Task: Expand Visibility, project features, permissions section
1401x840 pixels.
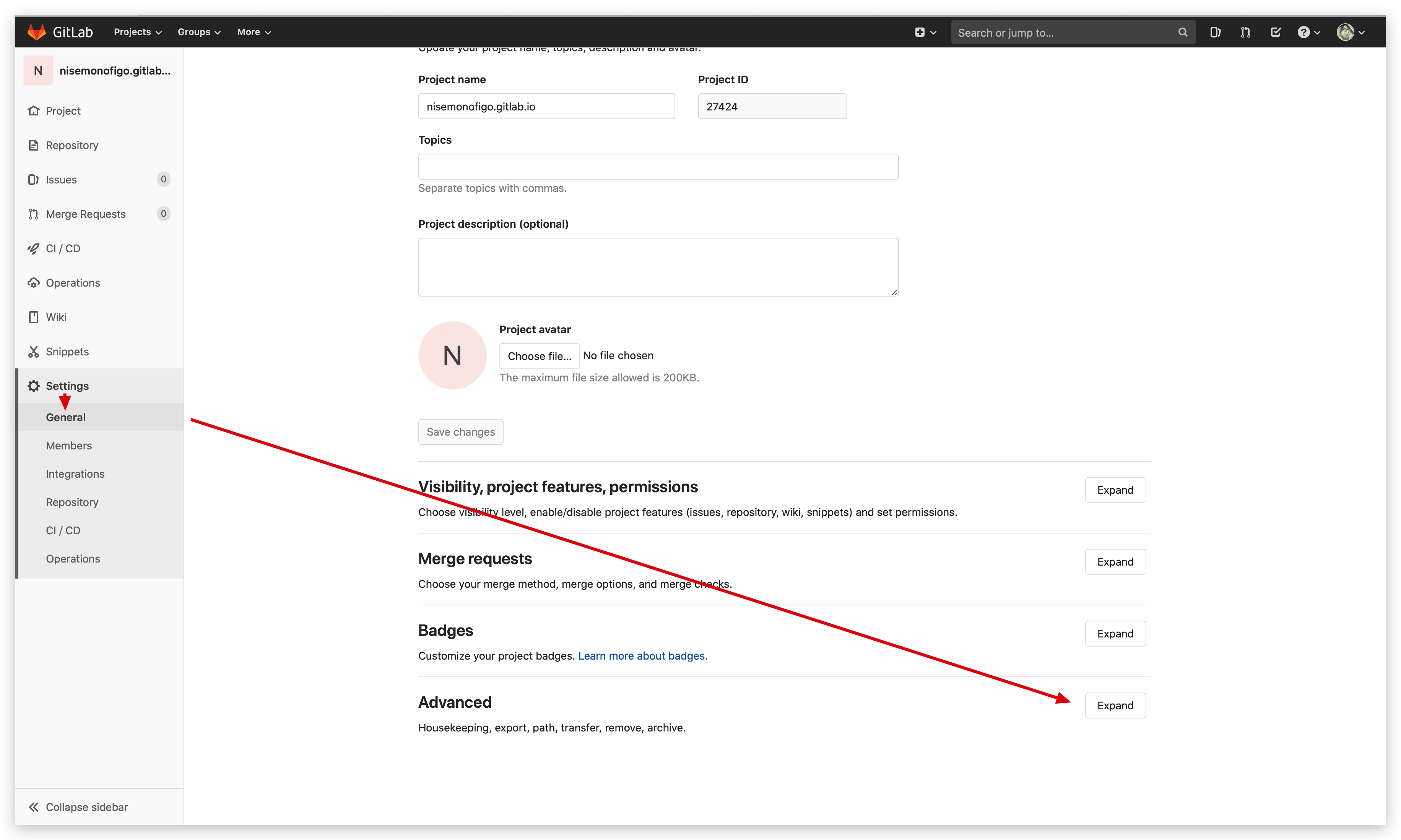Action: coord(1115,490)
